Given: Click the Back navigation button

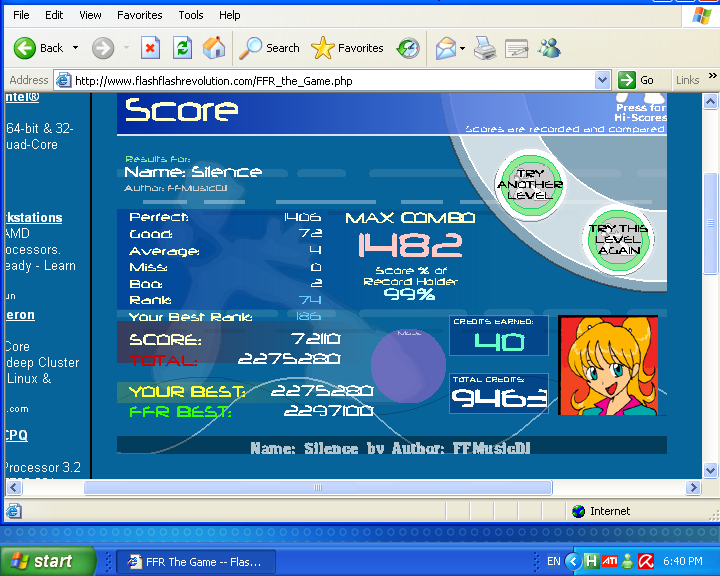Looking at the screenshot, I should pyautogui.click(x=38, y=48).
